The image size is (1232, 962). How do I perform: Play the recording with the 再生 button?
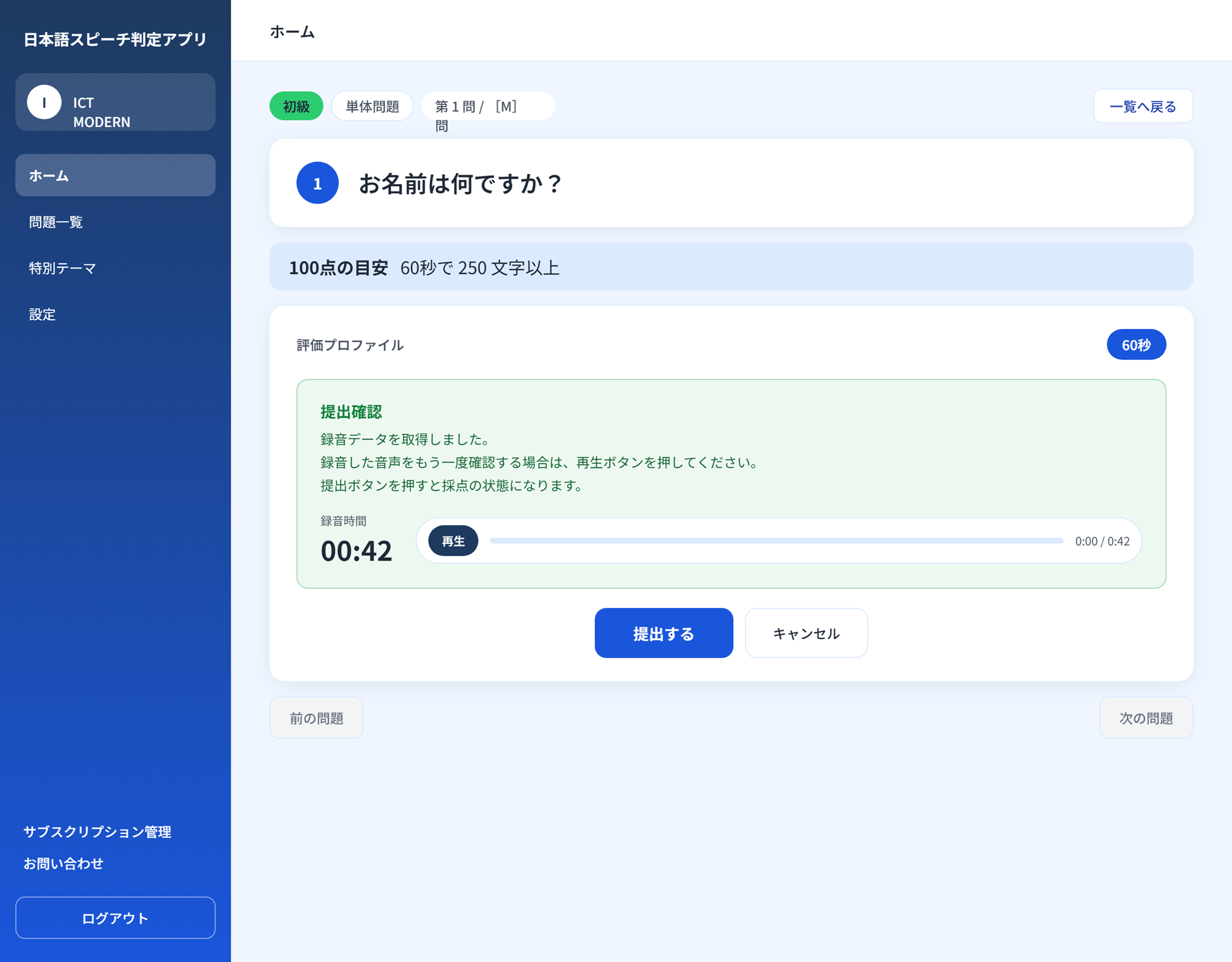(453, 541)
